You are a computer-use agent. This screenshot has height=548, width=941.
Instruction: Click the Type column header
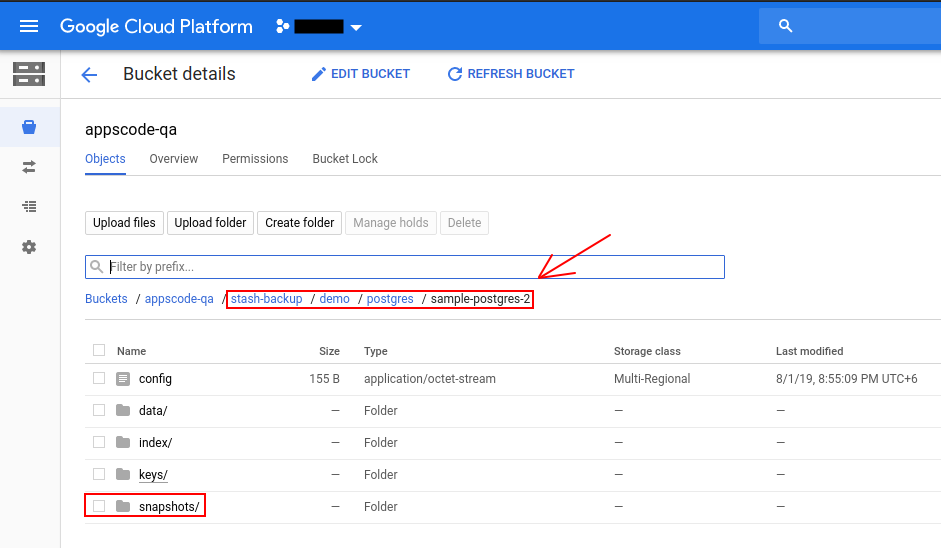(376, 351)
